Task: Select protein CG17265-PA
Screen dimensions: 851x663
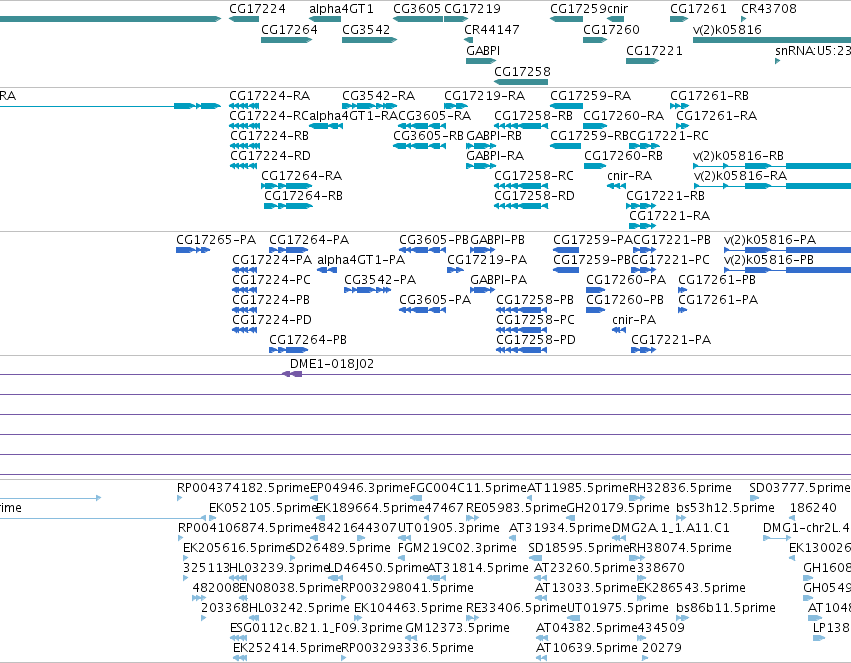Action: (x=193, y=250)
